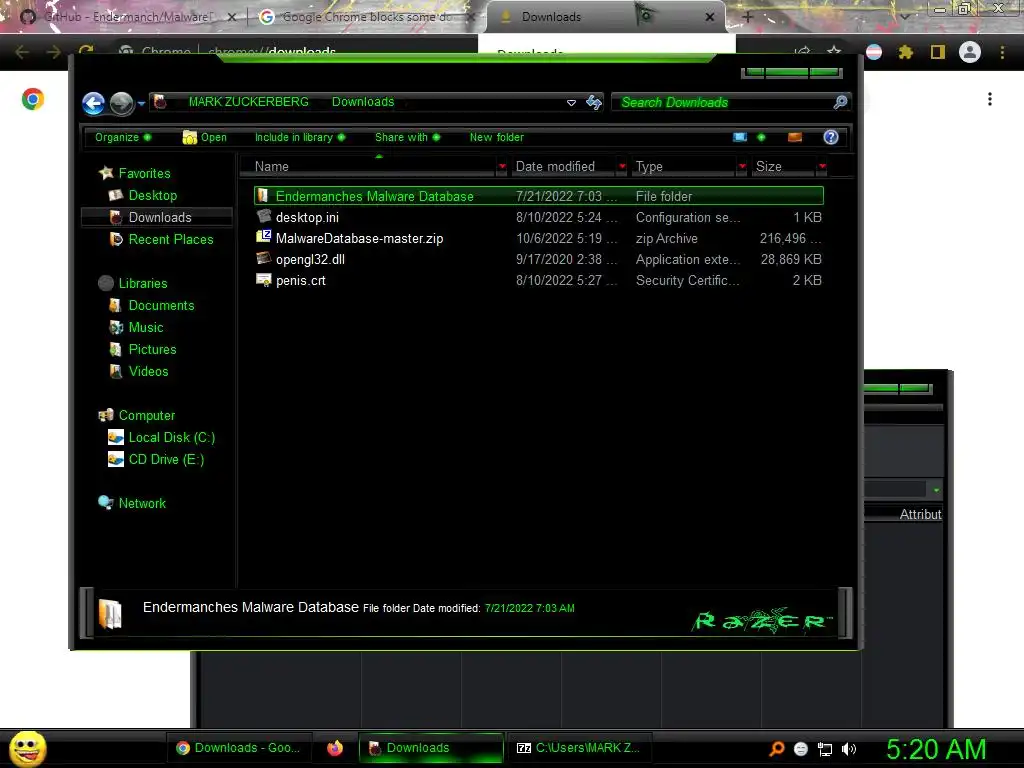Open Recent Places in Favorites
The height and width of the screenshot is (768, 1024).
tap(171, 240)
